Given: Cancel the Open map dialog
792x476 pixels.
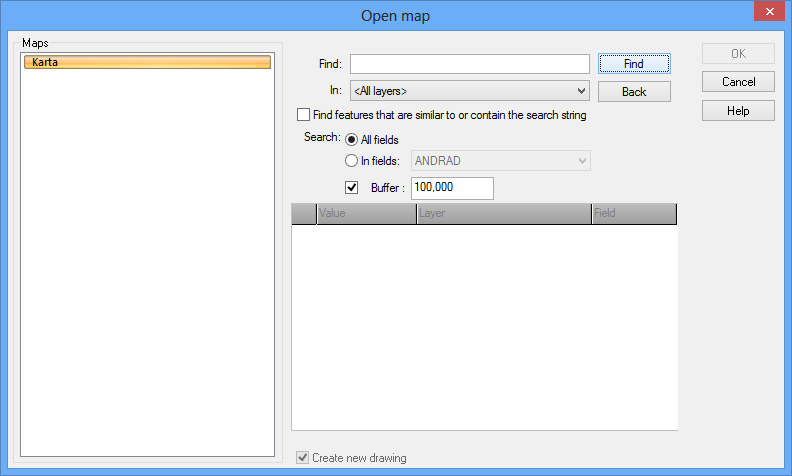Looking at the screenshot, I should click(x=738, y=82).
